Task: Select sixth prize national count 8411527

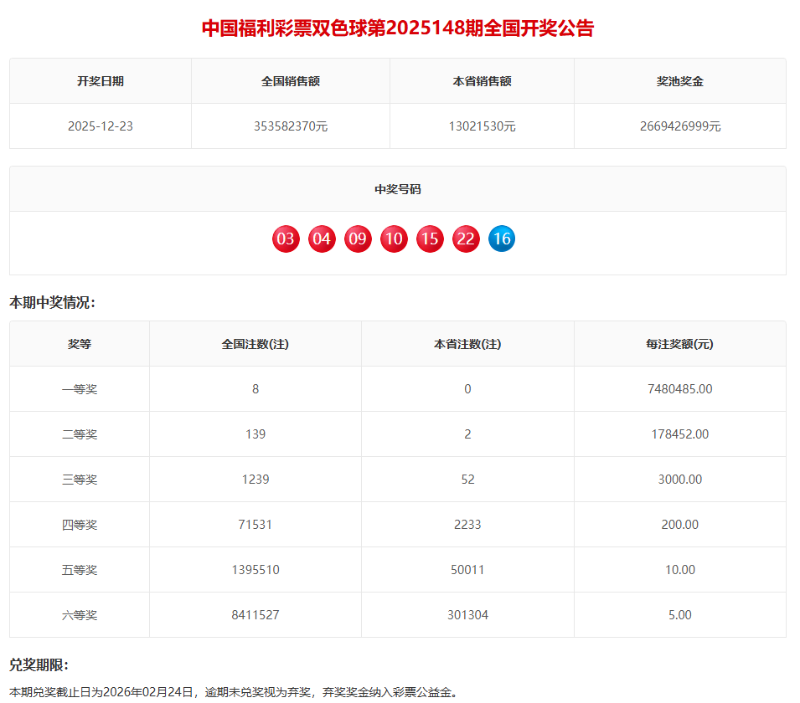Action: click(255, 615)
